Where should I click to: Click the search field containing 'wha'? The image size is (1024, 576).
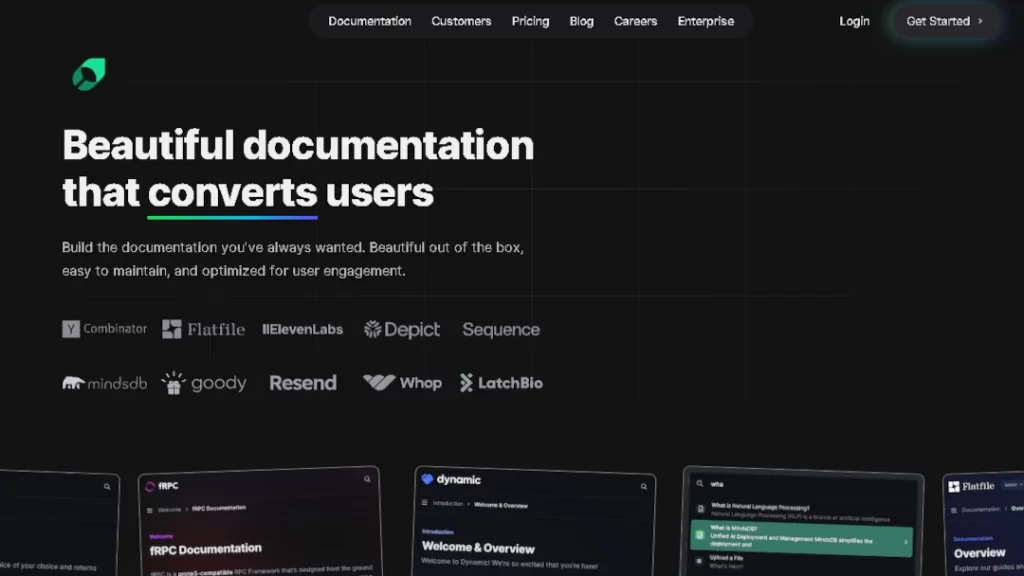tap(803, 484)
